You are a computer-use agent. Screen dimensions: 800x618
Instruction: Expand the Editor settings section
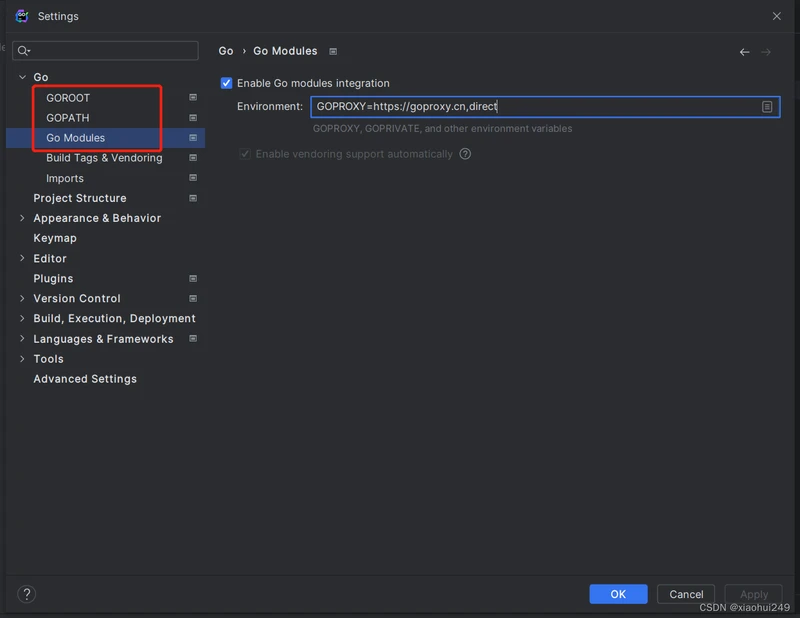[x=22, y=258]
